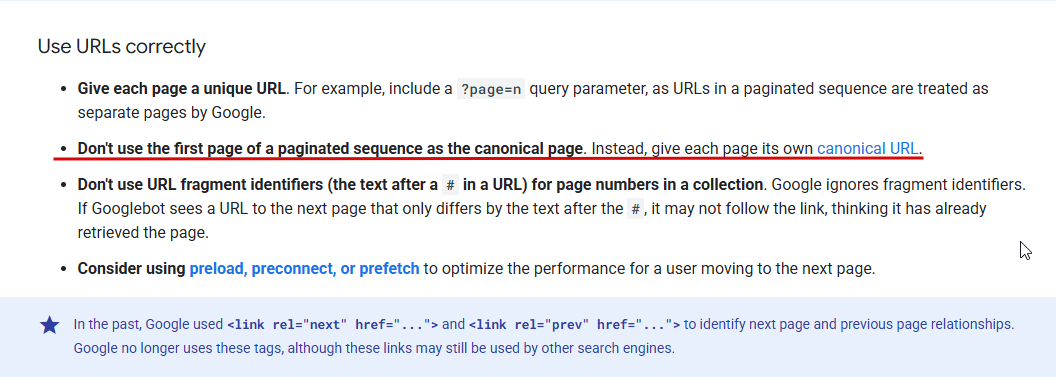Open the preload, preconnect, or prefetch link
1056x383 pixels.
pos(304,269)
